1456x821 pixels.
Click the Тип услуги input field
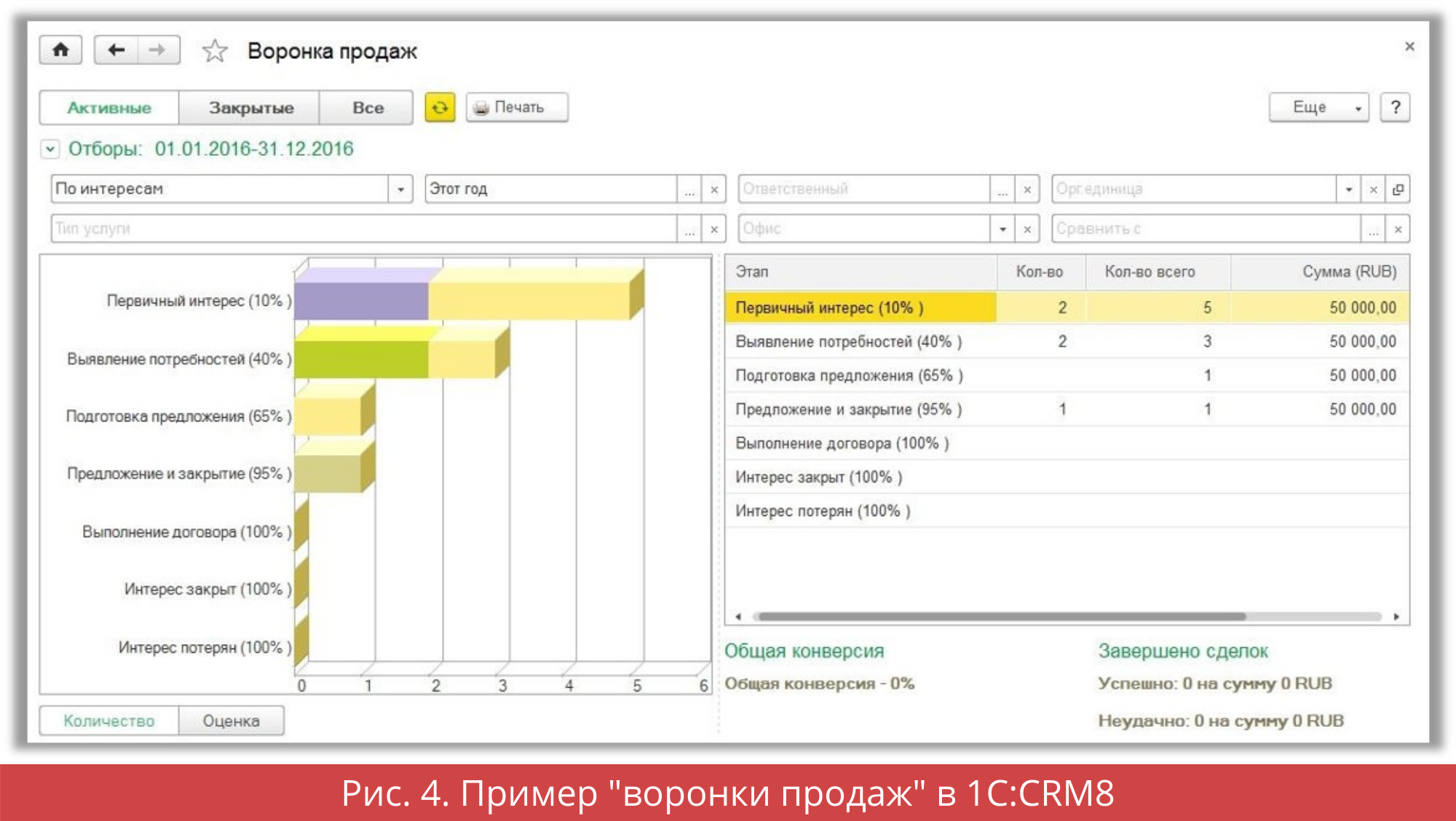(x=364, y=229)
